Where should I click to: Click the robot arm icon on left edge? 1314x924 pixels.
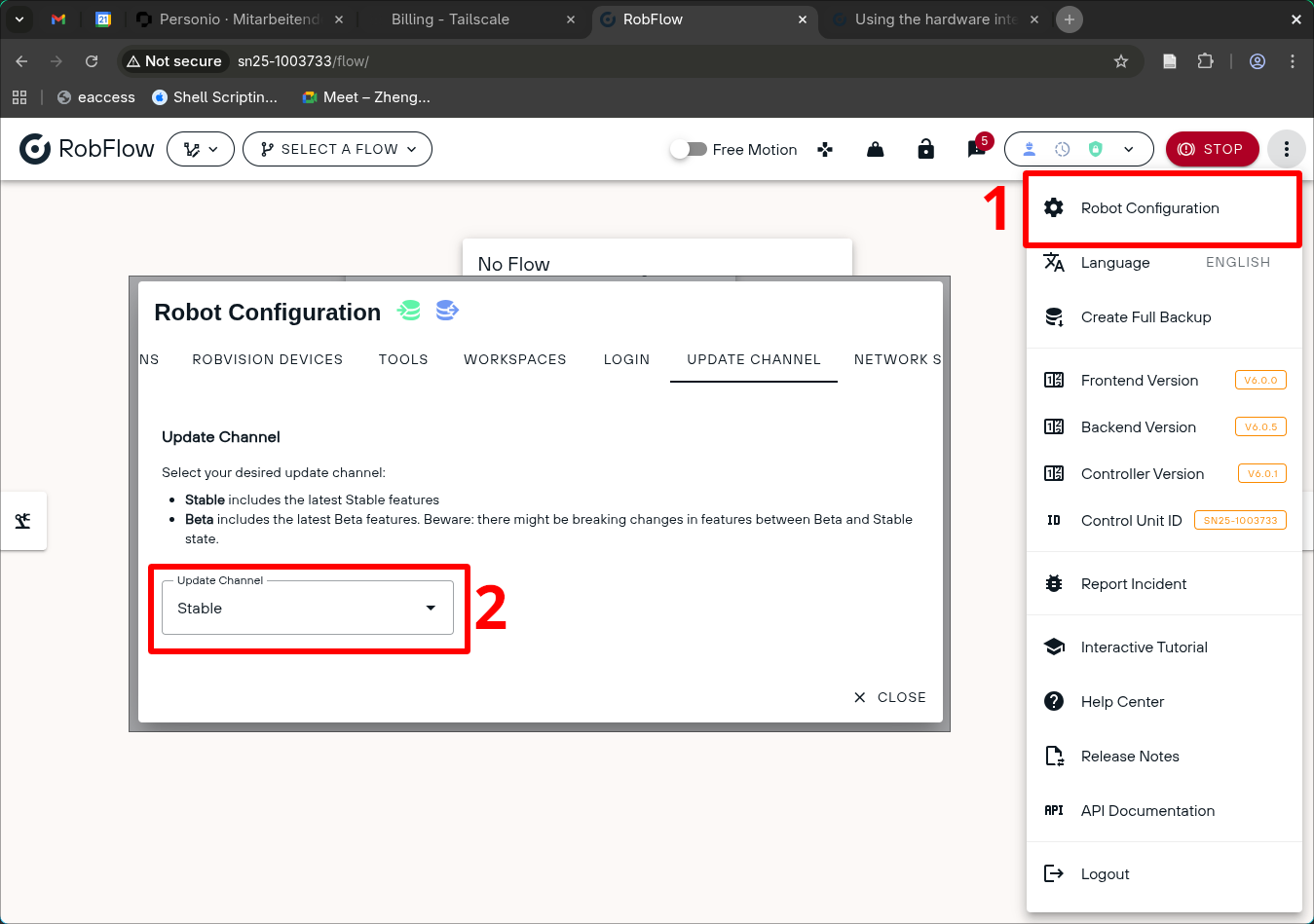click(x=23, y=521)
